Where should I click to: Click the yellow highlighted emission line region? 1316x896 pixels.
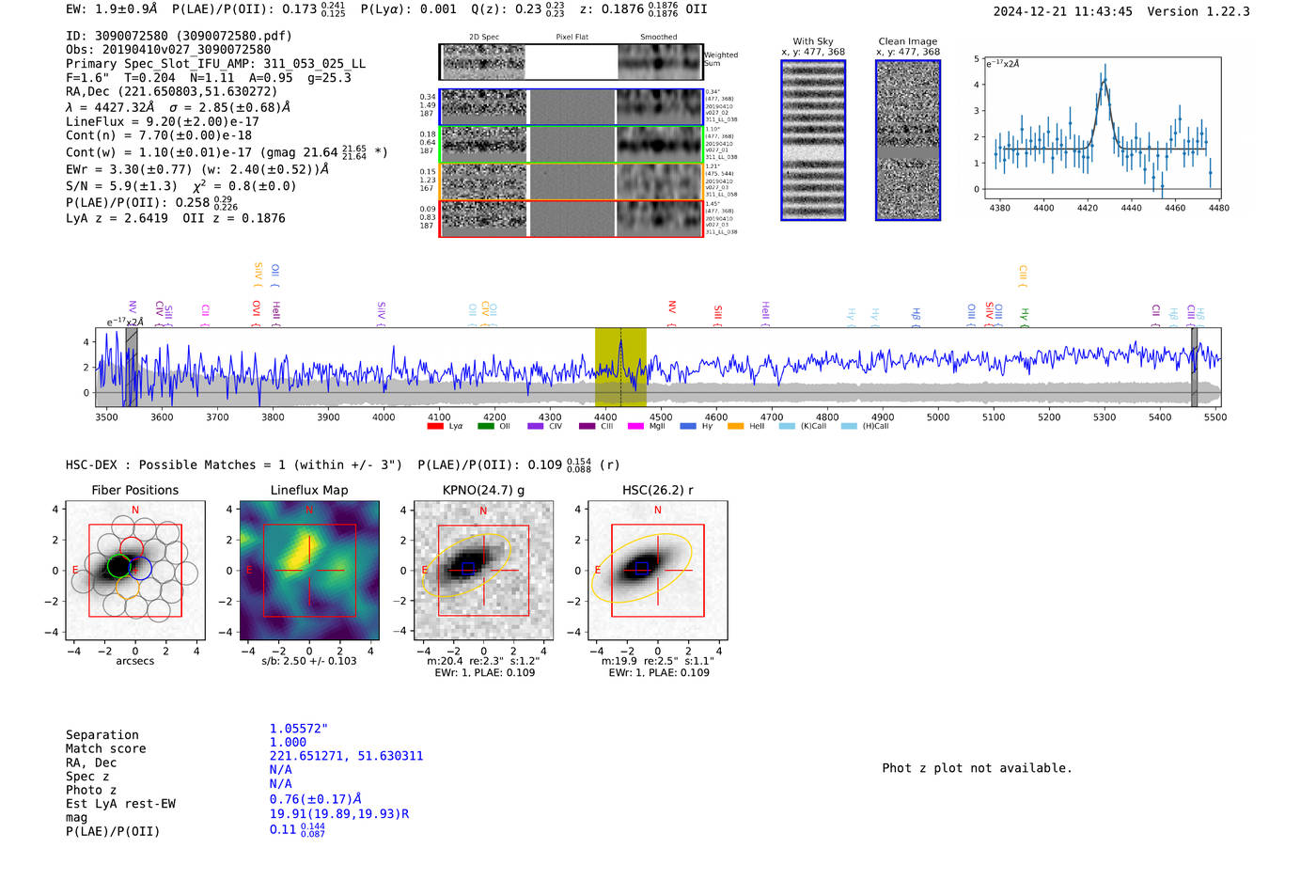tap(620, 367)
